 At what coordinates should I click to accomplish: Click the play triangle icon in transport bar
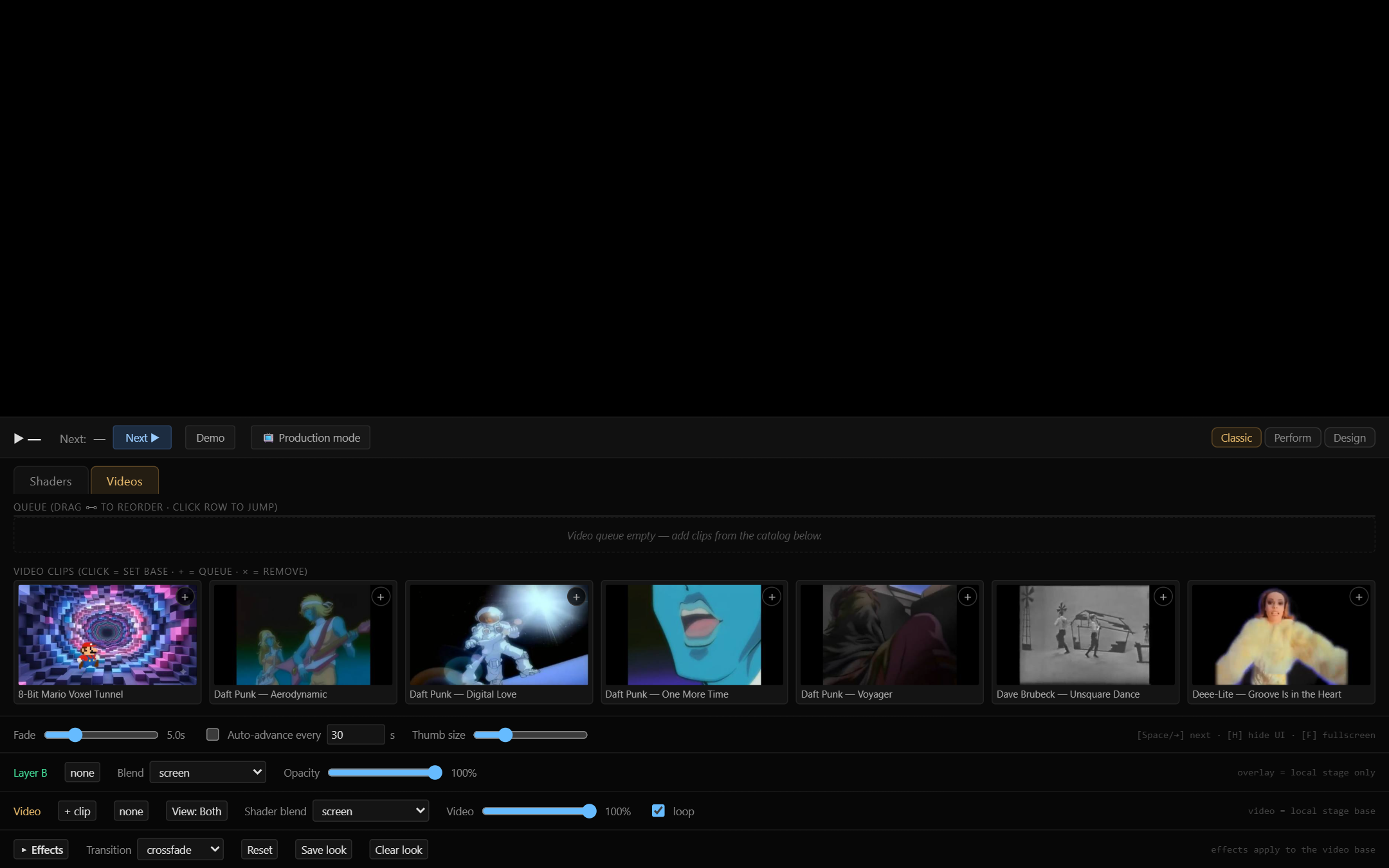(19, 438)
